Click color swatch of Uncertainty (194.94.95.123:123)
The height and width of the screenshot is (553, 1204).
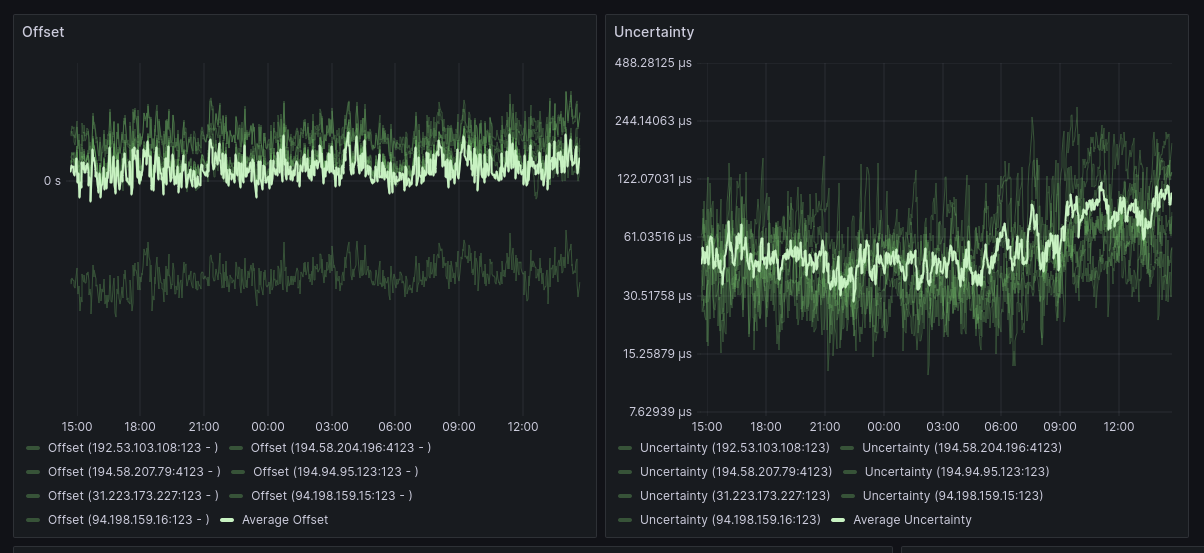point(850,472)
